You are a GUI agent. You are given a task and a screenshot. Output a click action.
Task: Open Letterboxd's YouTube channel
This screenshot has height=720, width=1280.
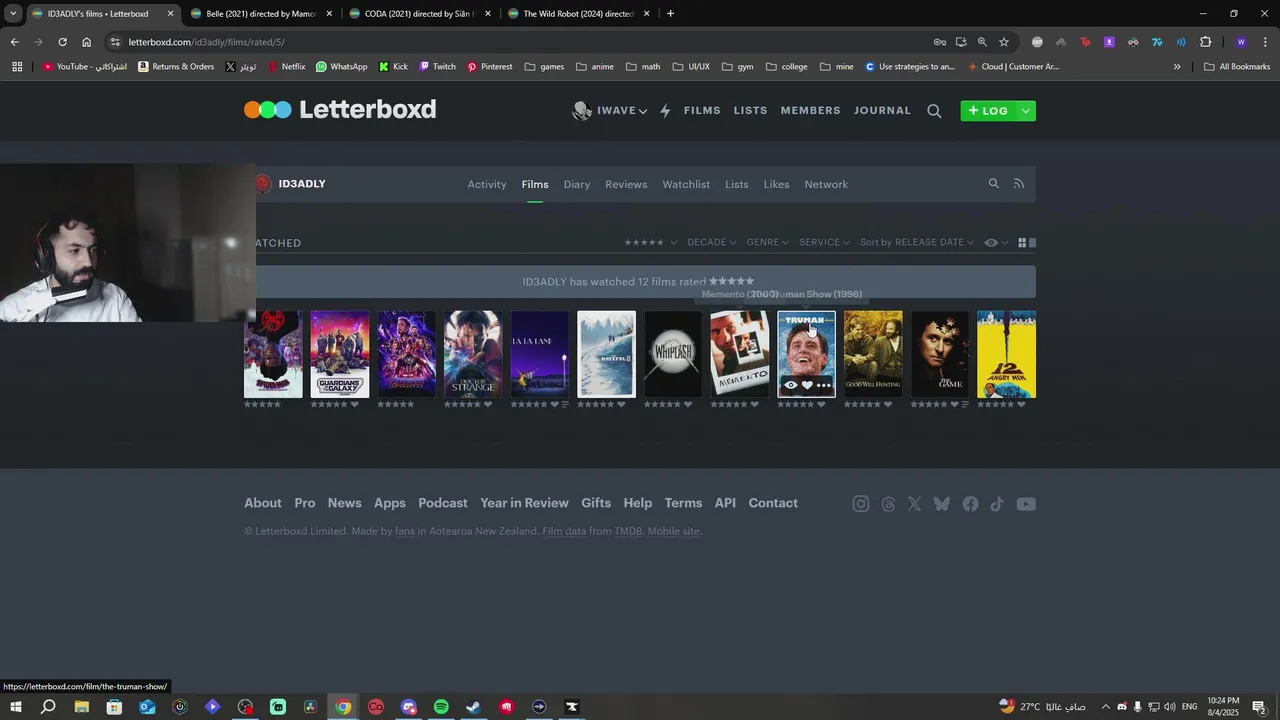point(1026,504)
